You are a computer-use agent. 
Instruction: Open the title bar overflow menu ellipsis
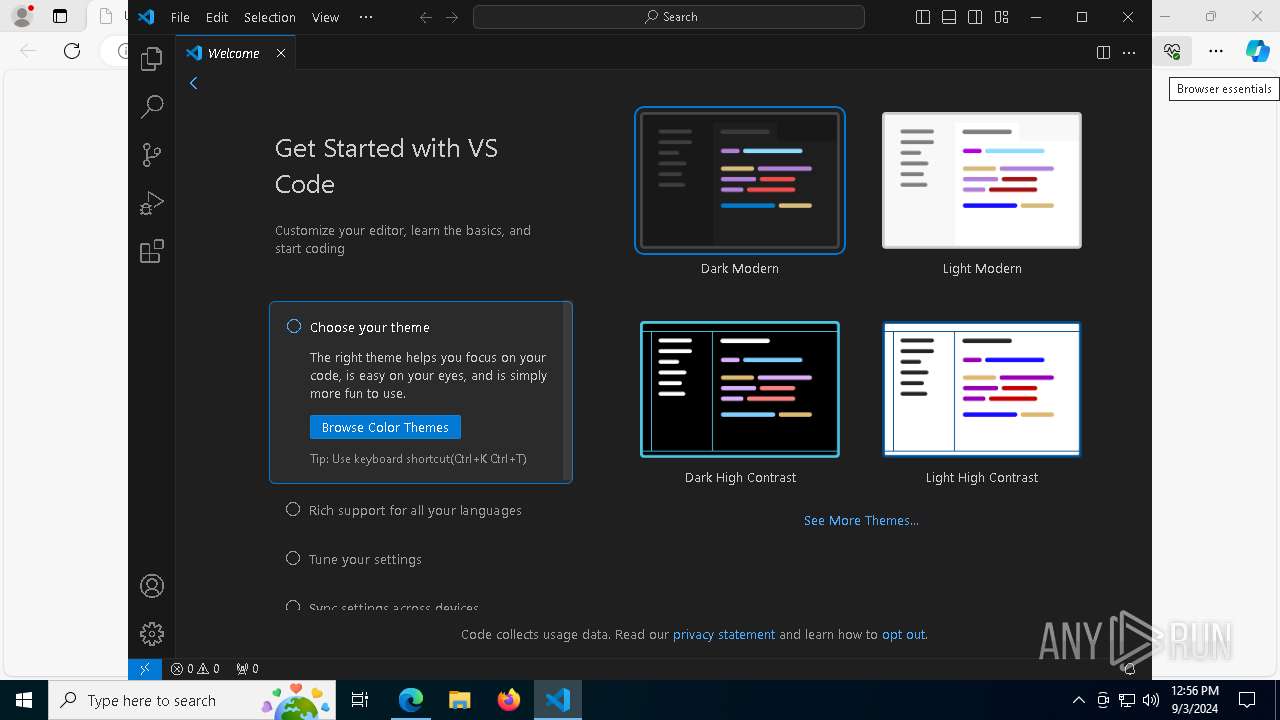point(366,17)
